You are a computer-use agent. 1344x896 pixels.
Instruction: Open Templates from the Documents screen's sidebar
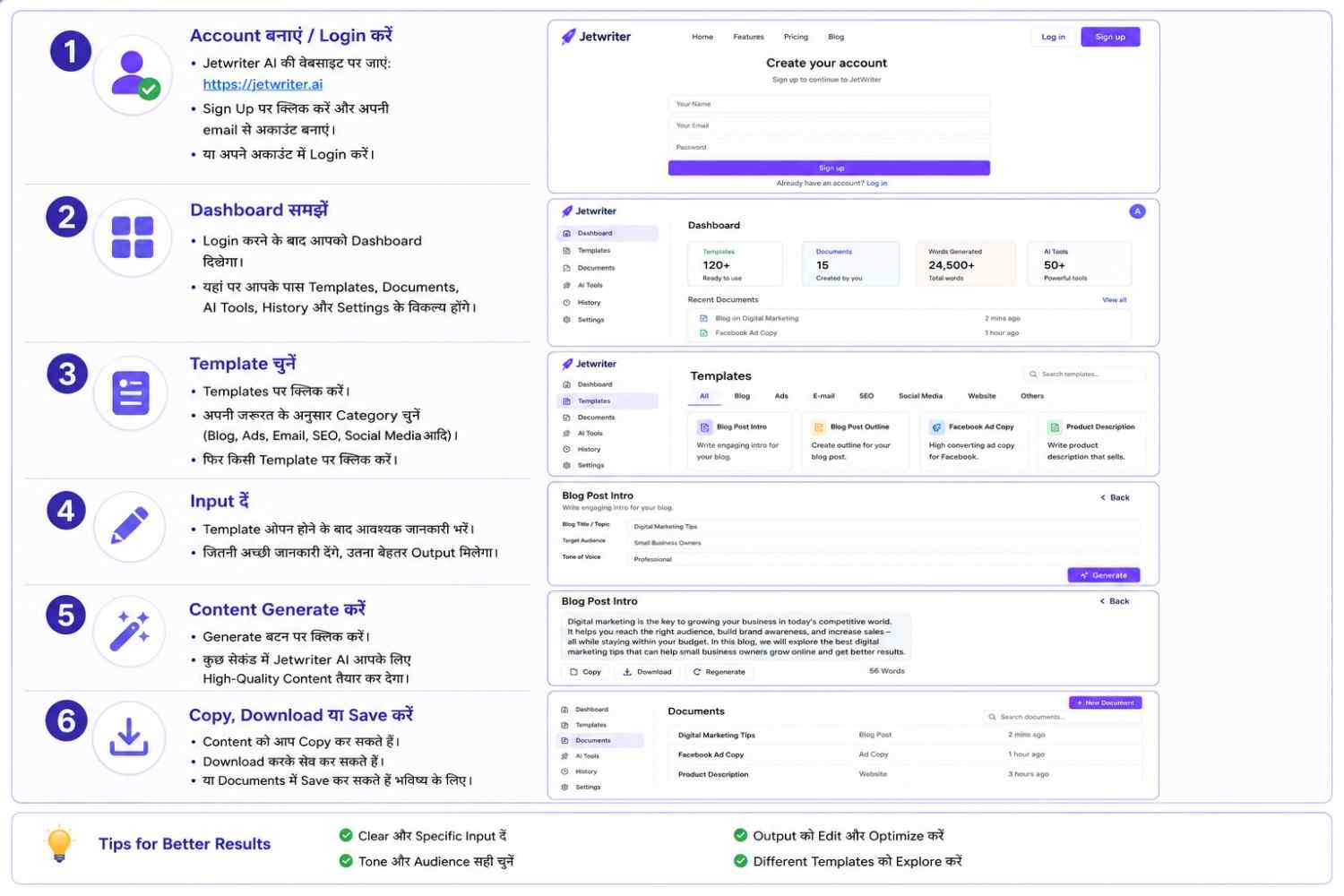tap(584, 725)
